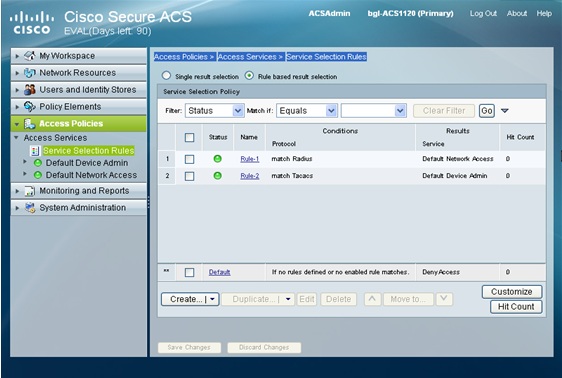
Task: Open the Default rule link
Action: coord(219,272)
